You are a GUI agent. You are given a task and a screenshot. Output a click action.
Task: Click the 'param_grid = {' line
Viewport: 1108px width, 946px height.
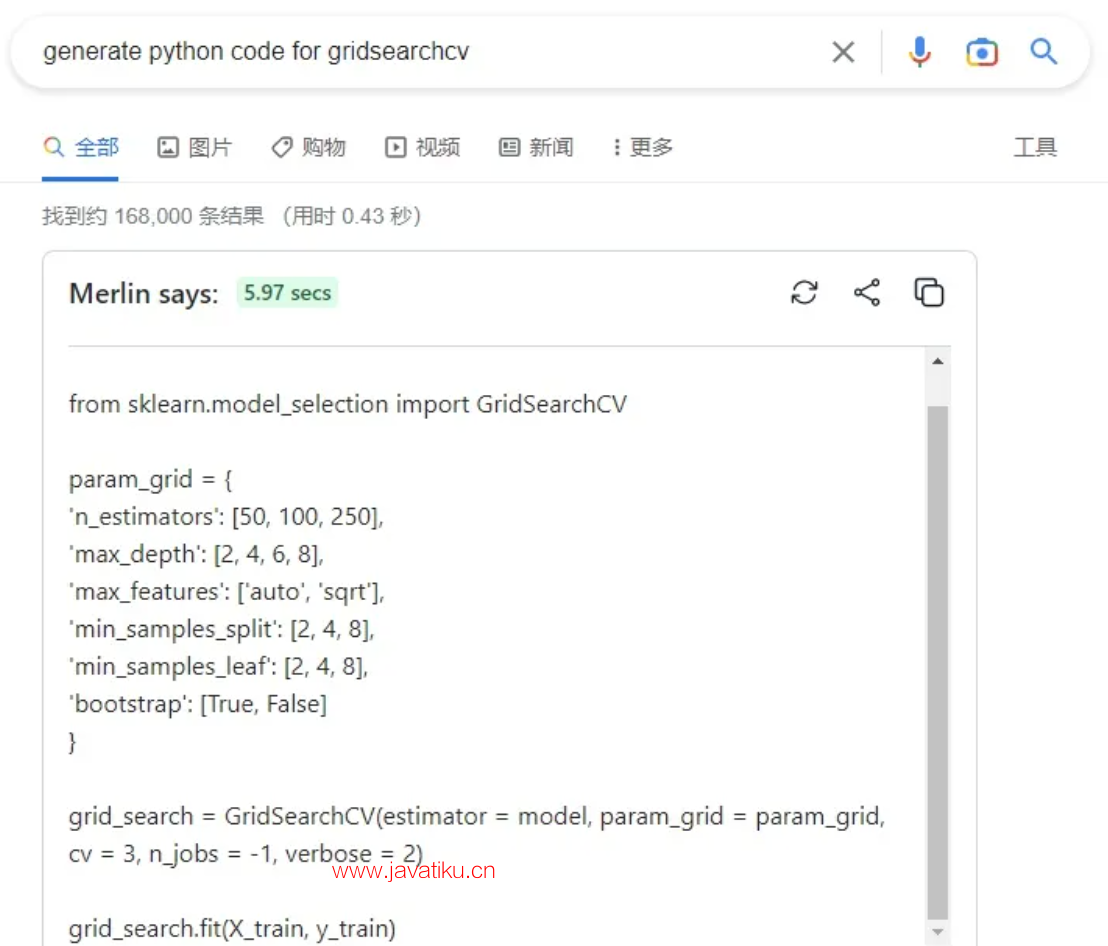point(151,480)
